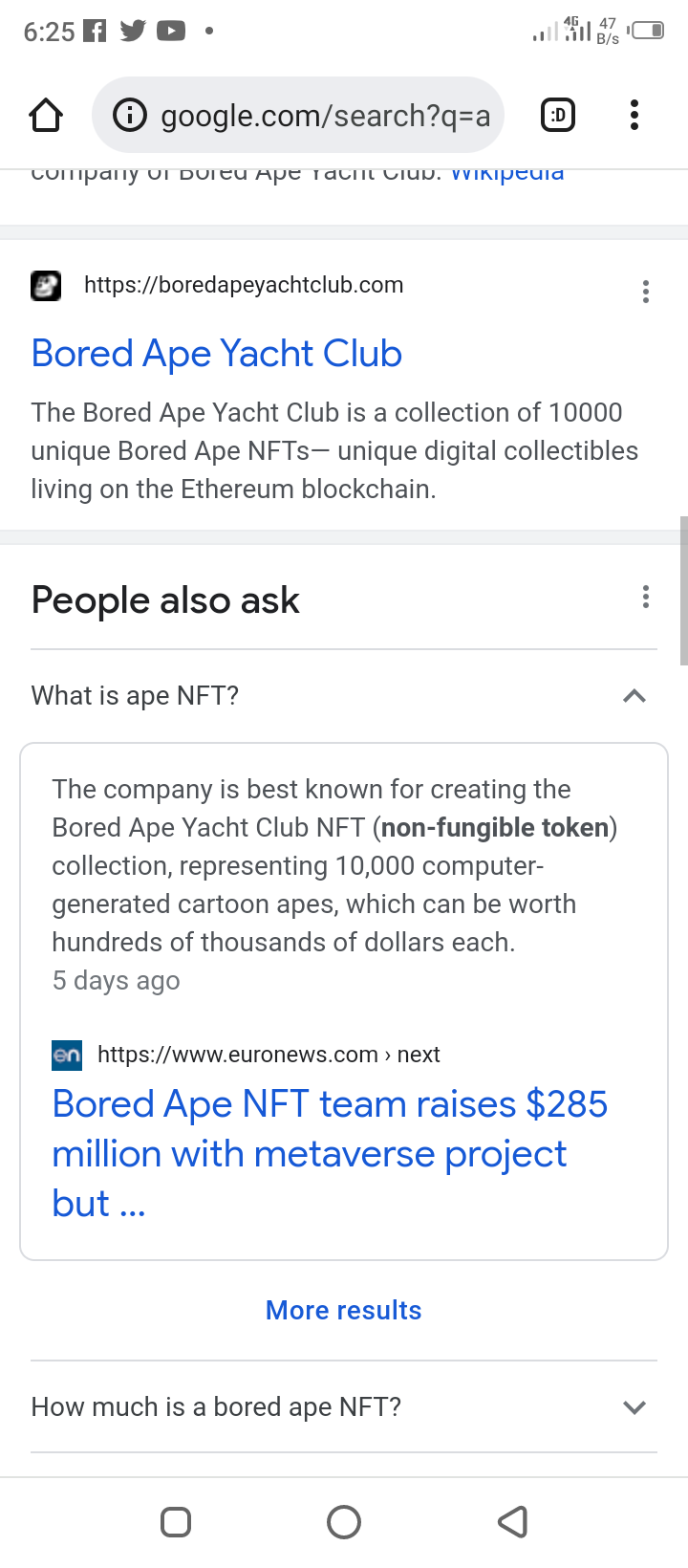
Task: Open People also ask options menu
Action: pos(646,598)
